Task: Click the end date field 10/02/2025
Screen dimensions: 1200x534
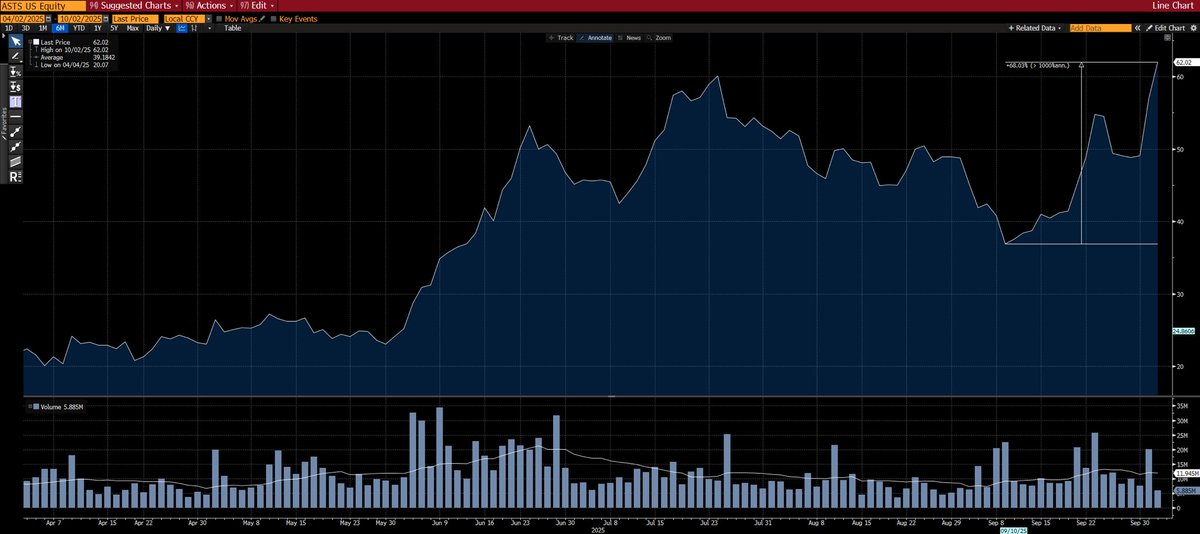Action: pos(80,19)
